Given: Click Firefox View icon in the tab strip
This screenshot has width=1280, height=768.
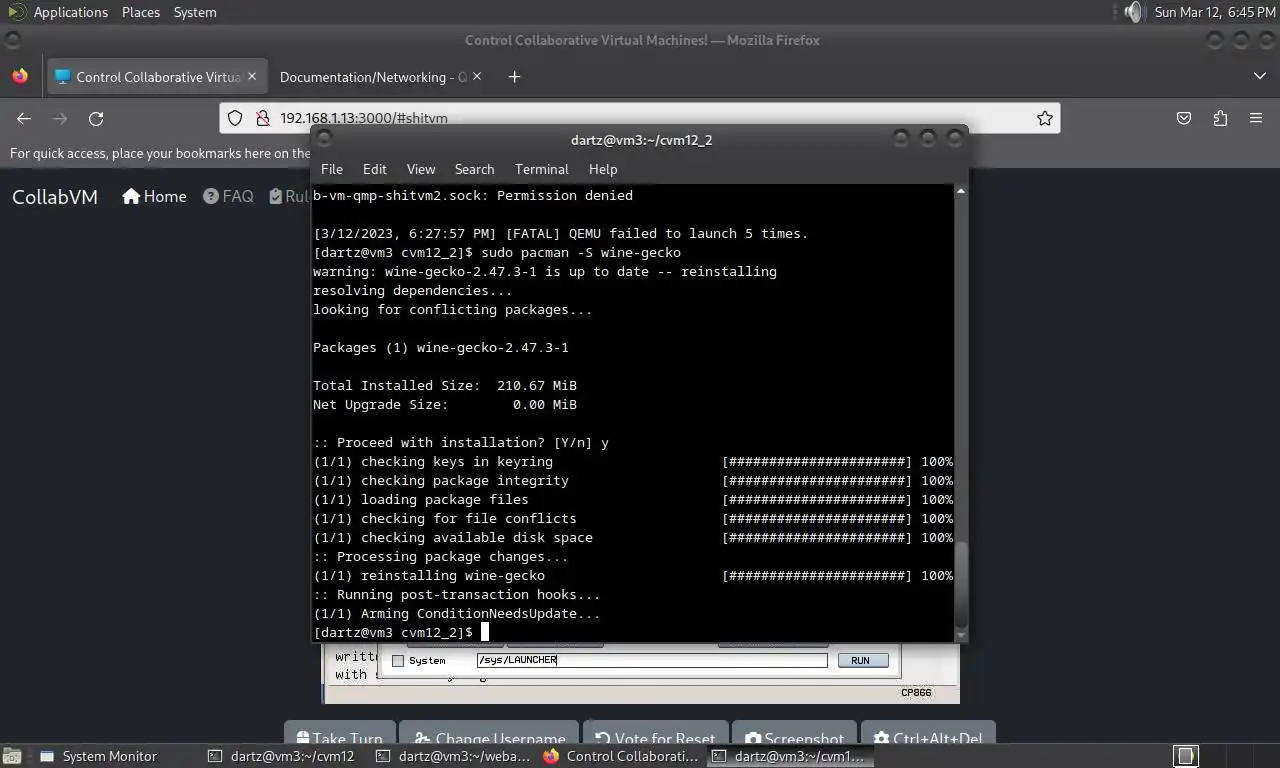Looking at the screenshot, I should [20, 77].
